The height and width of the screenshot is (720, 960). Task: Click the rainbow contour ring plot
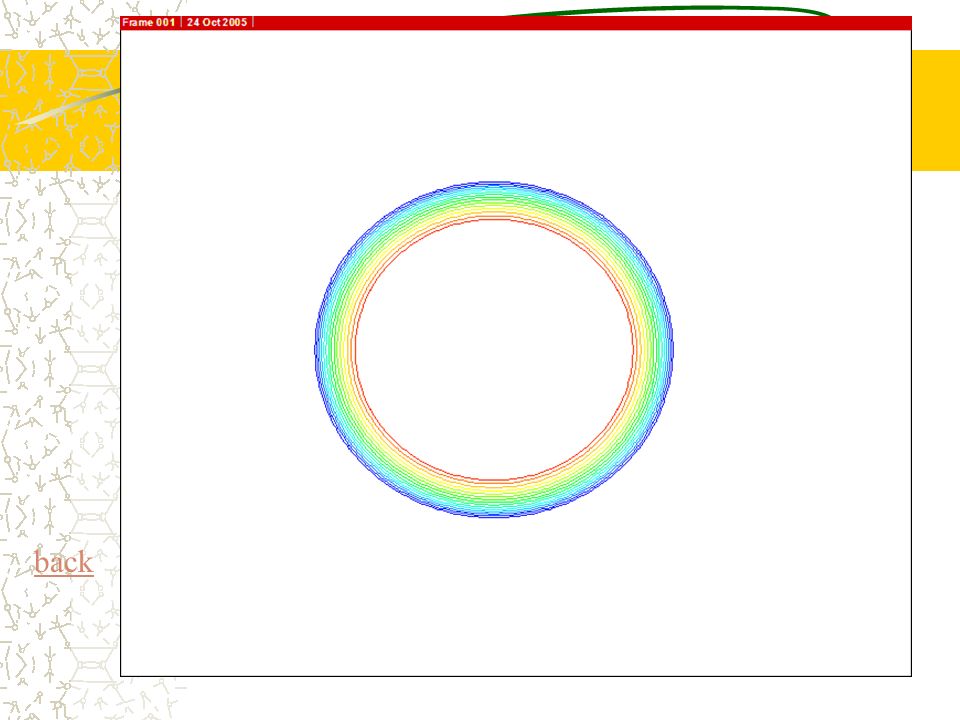pos(494,349)
